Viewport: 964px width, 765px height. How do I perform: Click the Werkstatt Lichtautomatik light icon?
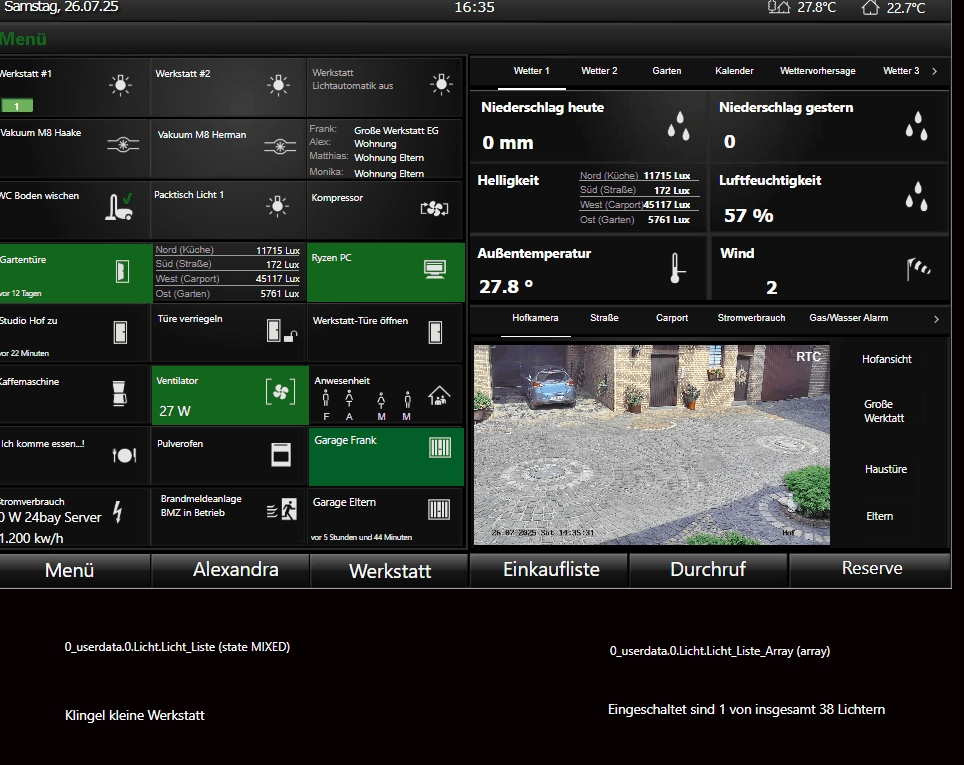441,84
